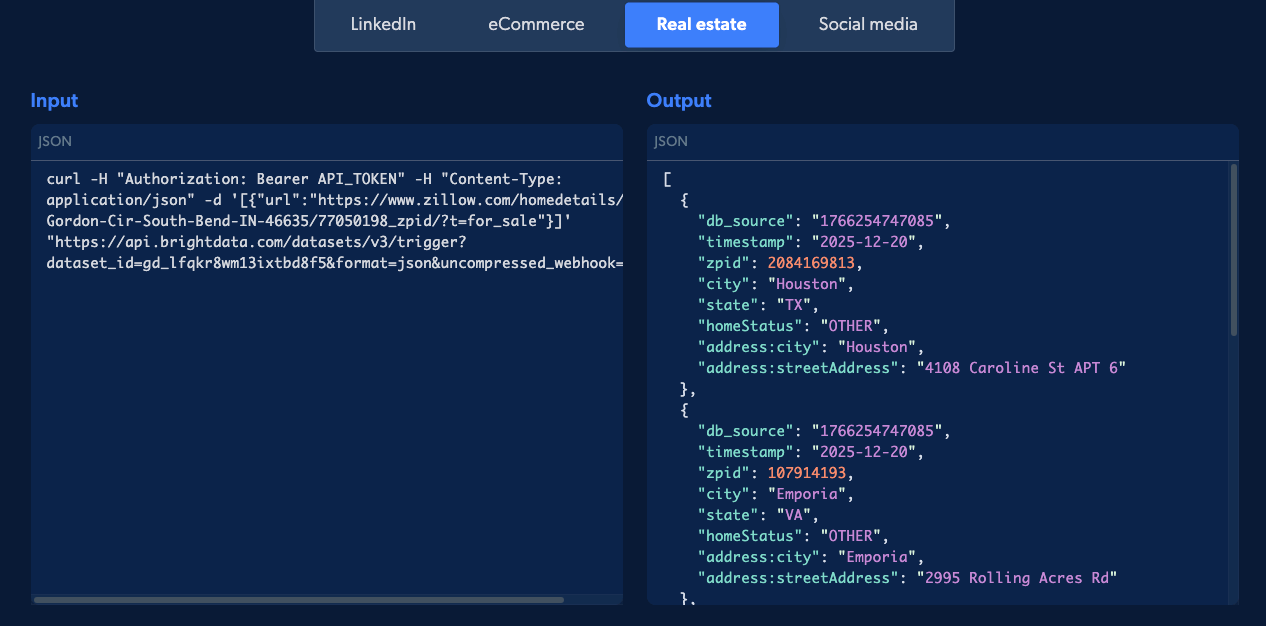Viewport: 1266px width, 626px height.
Task: Click the zpid value 2084169813 in the output
Action: tap(806, 262)
